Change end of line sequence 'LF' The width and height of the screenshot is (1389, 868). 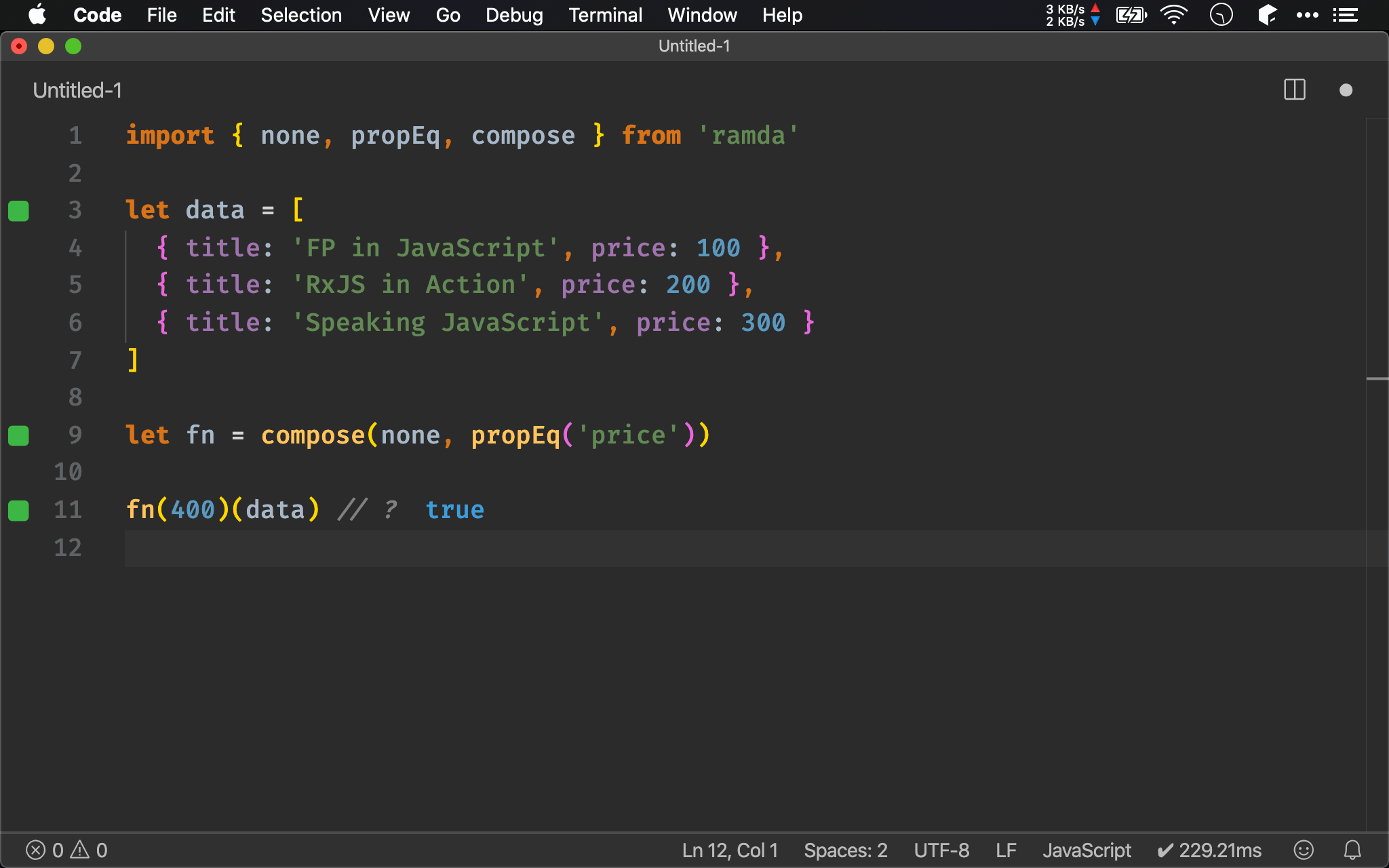point(1006,850)
